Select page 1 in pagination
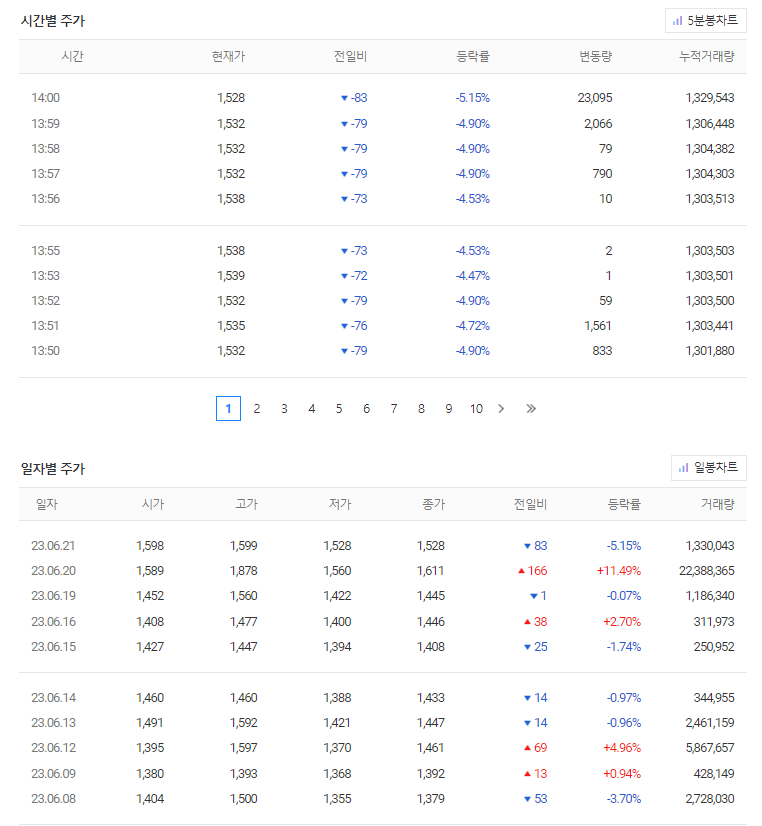762x826 pixels. [228, 408]
